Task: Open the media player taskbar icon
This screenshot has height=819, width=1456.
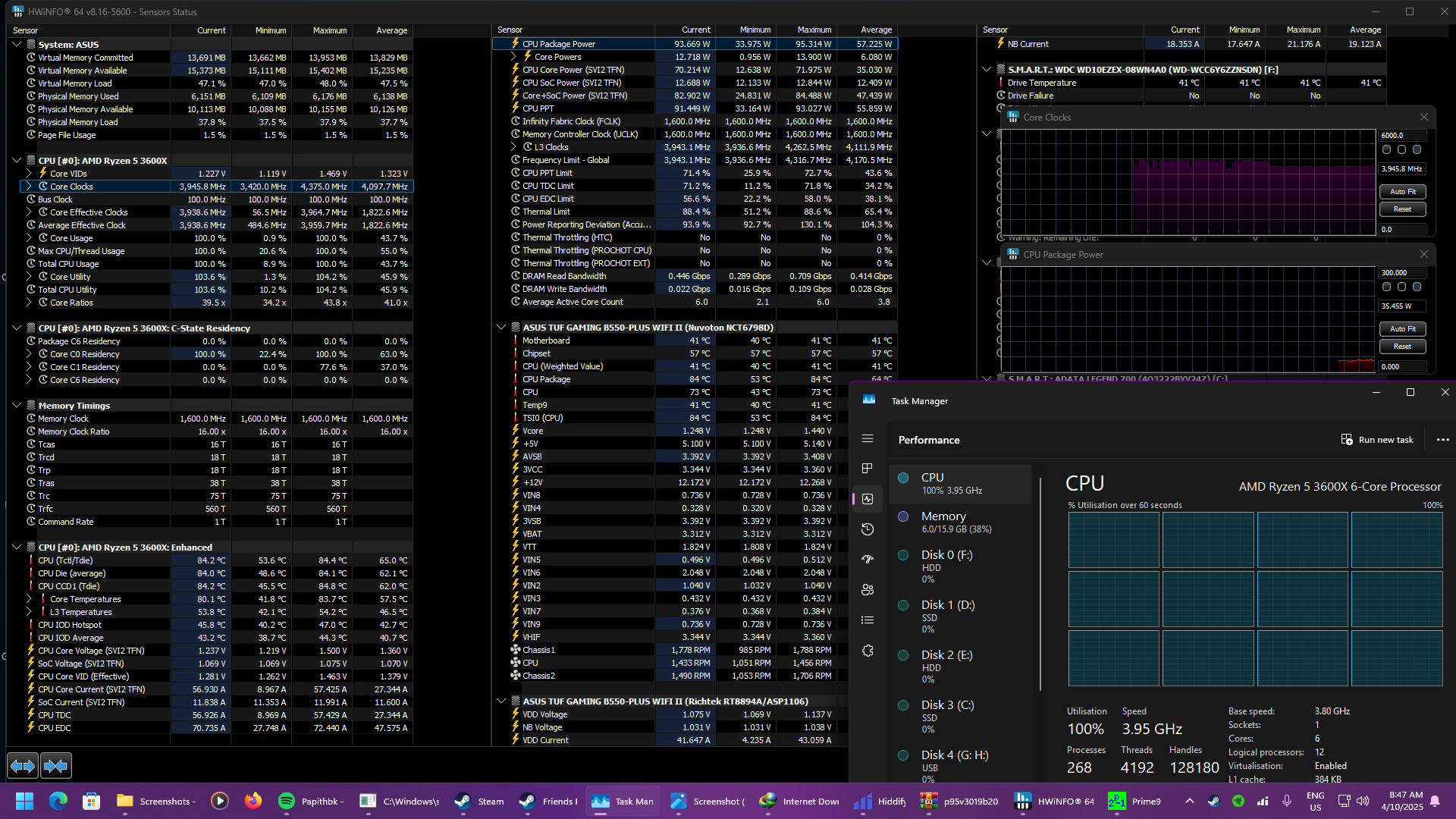Action: (219, 802)
